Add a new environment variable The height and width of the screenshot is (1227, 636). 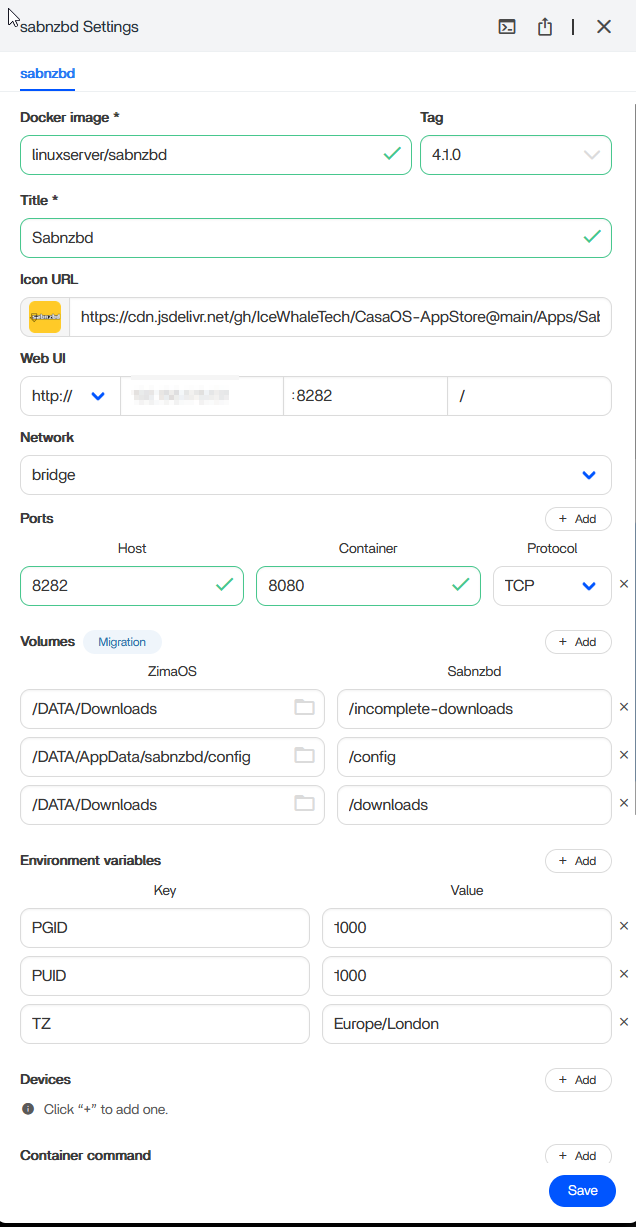[577, 861]
